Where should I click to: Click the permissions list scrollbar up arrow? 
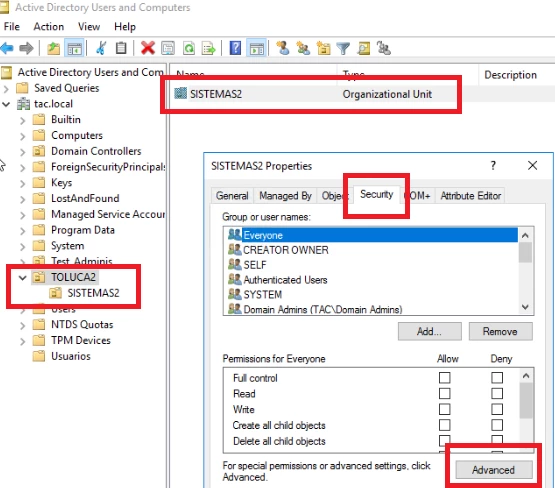526,375
